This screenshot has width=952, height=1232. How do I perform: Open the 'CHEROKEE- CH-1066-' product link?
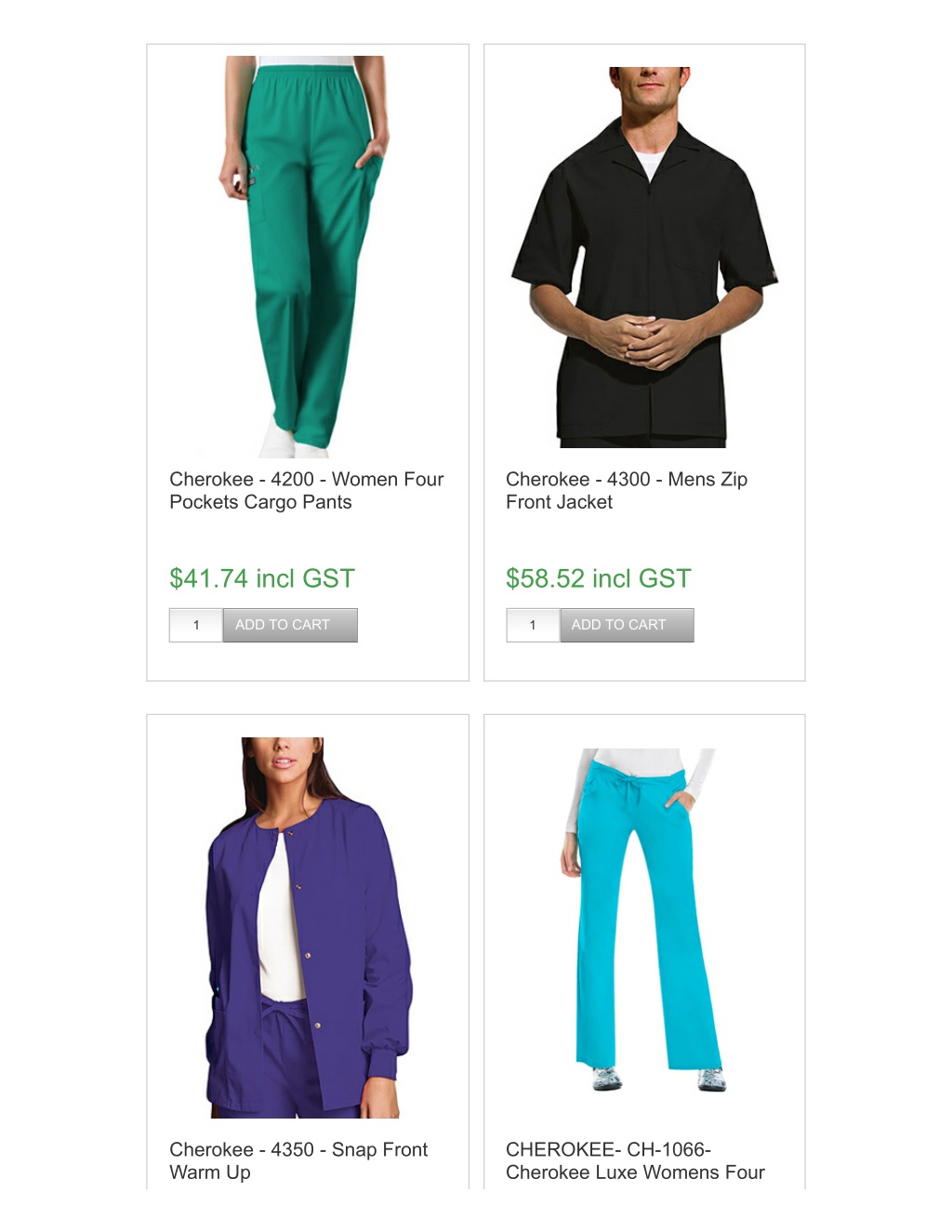point(609,1150)
